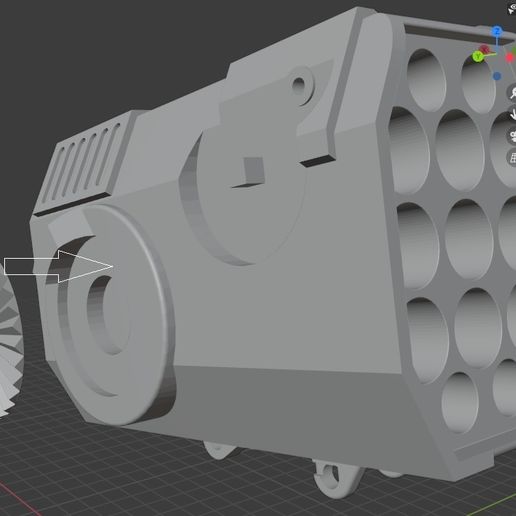Click the unlabeled blue negative Z axis dot
The width and height of the screenshot is (516, 516).
pyautogui.click(x=497, y=76)
